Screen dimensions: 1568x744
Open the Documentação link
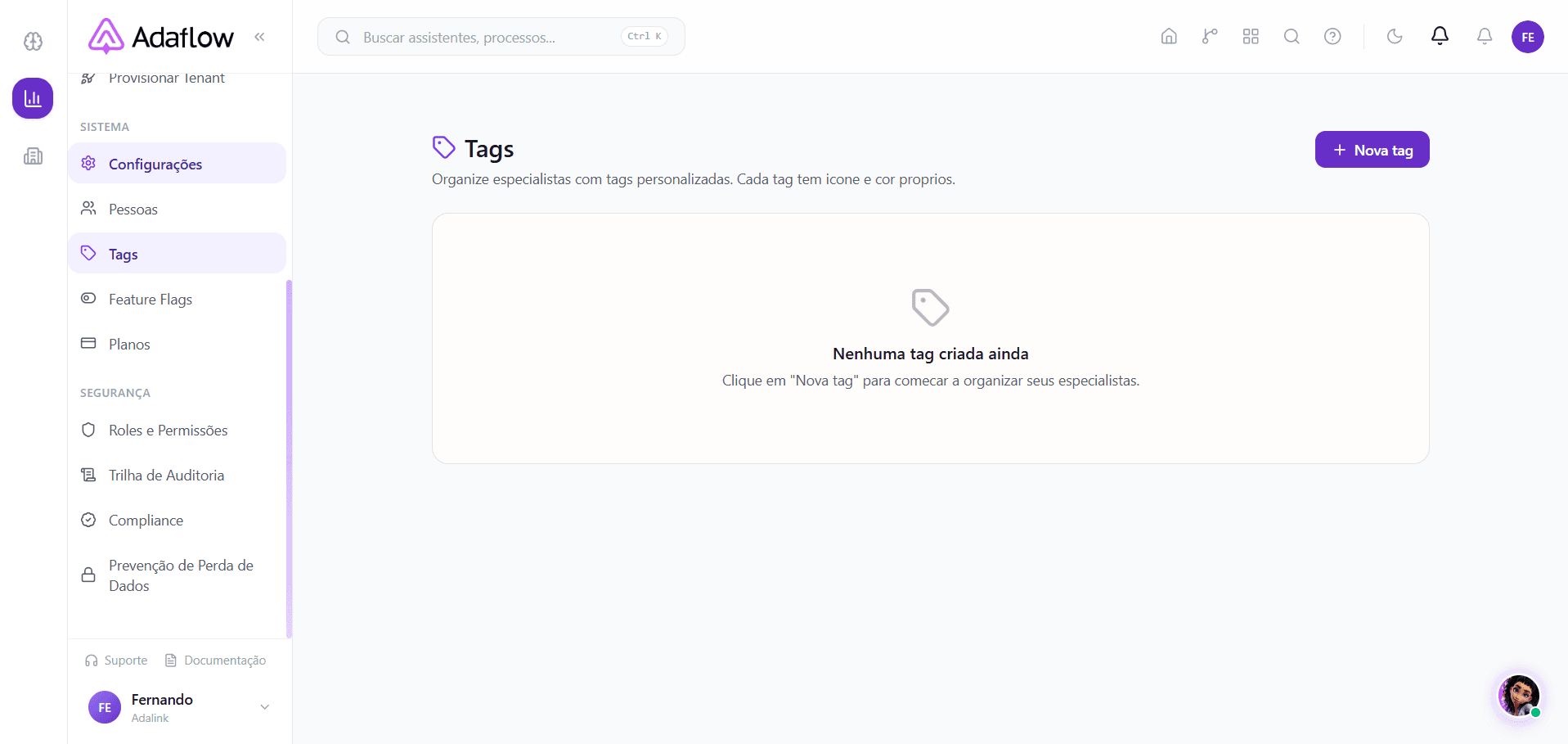tap(215, 660)
